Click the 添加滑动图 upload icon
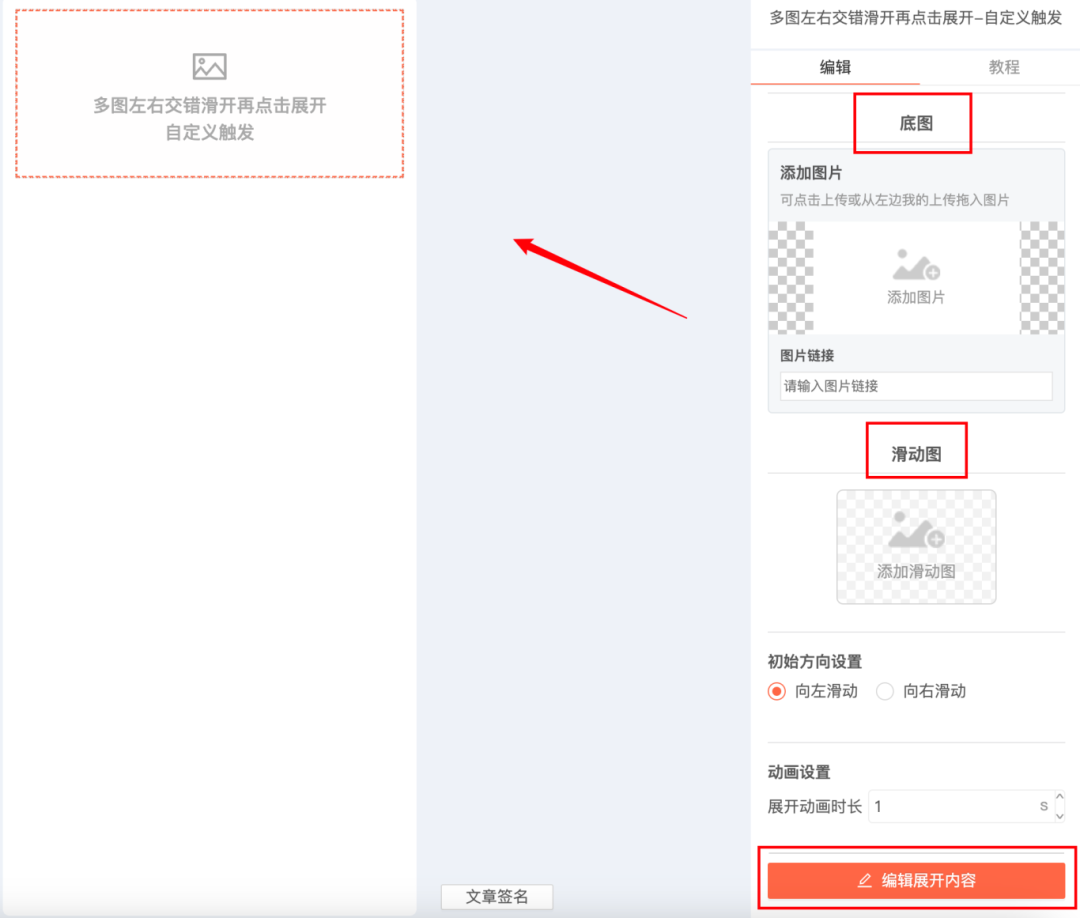1080x918 pixels. [x=916, y=530]
